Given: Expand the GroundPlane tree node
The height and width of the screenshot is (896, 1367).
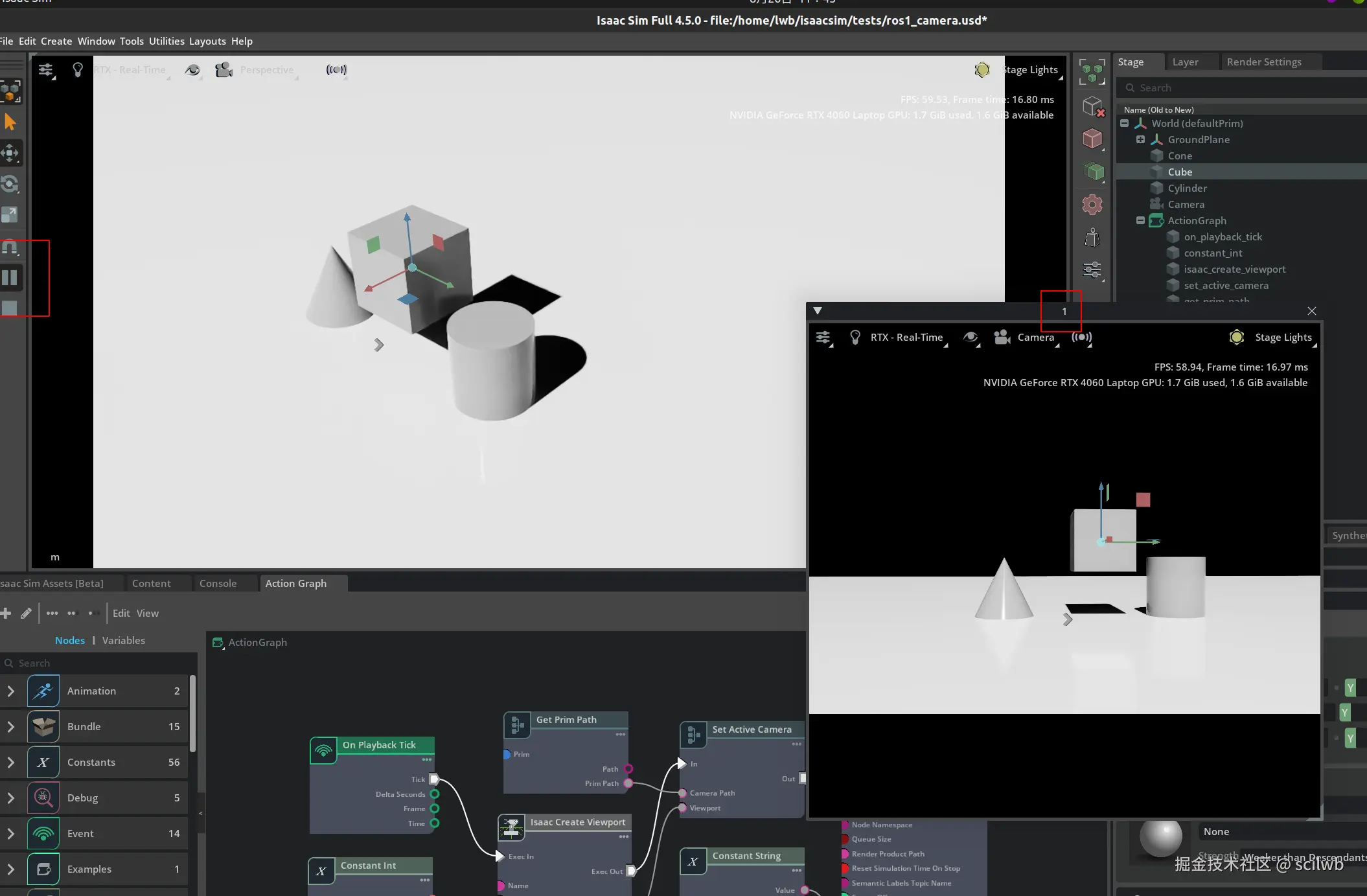Looking at the screenshot, I should [x=1140, y=139].
